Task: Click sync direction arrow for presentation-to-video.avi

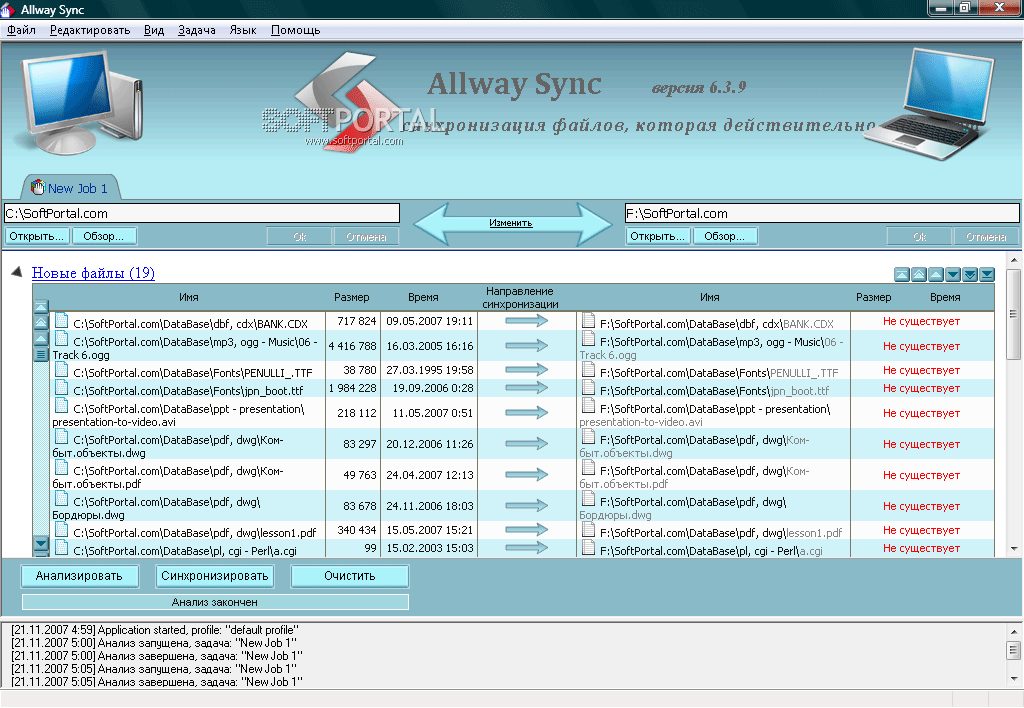Action: coord(526,413)
